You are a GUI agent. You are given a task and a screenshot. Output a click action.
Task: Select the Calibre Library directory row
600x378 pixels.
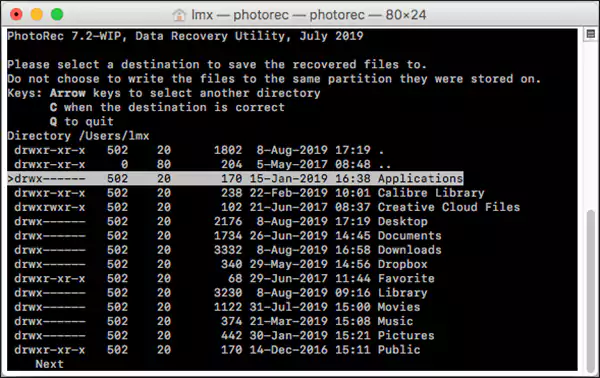coord(249,193)
